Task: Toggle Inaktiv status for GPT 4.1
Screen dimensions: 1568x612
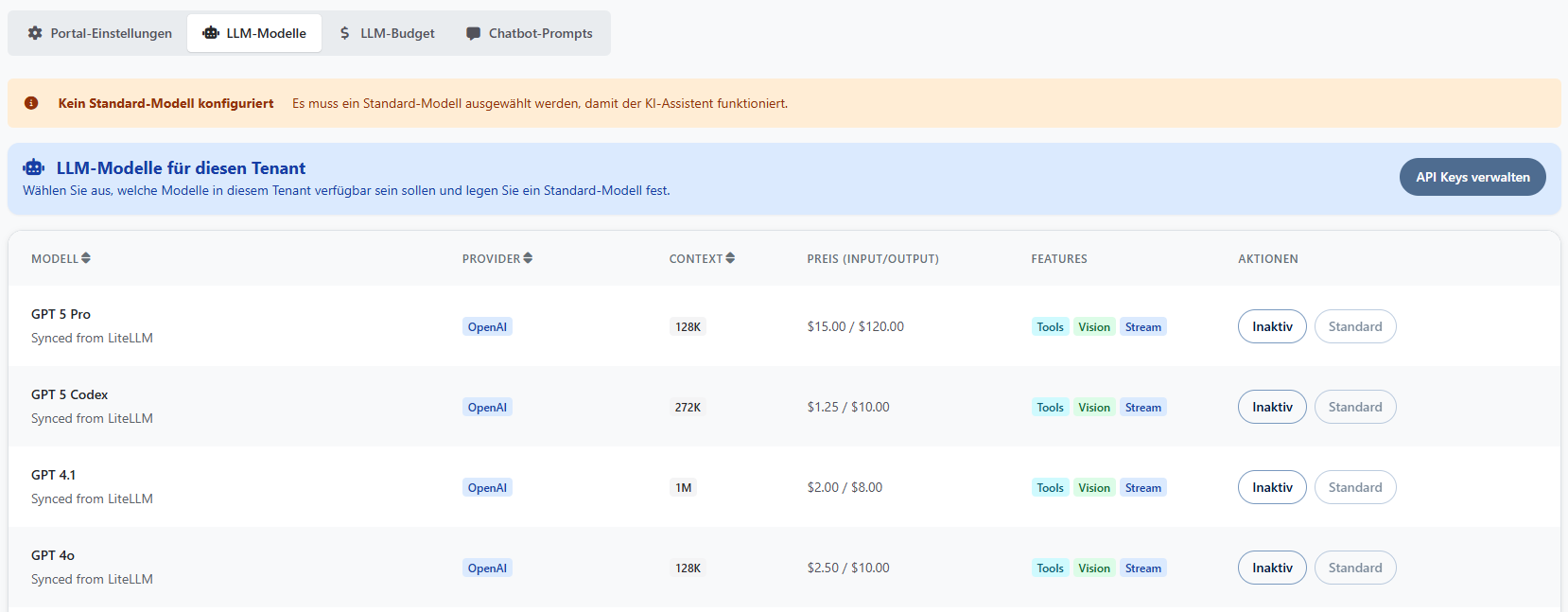Action: (1272, 487)
